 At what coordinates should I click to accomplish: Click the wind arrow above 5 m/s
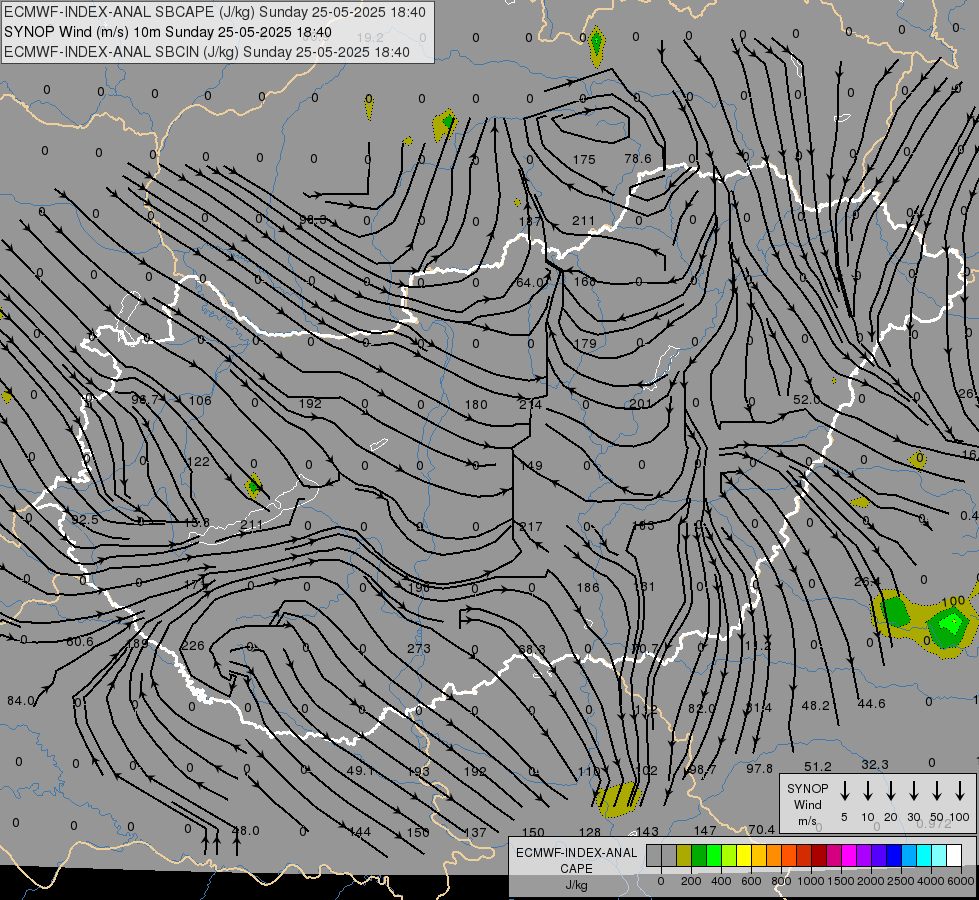[x=844, y=791]
